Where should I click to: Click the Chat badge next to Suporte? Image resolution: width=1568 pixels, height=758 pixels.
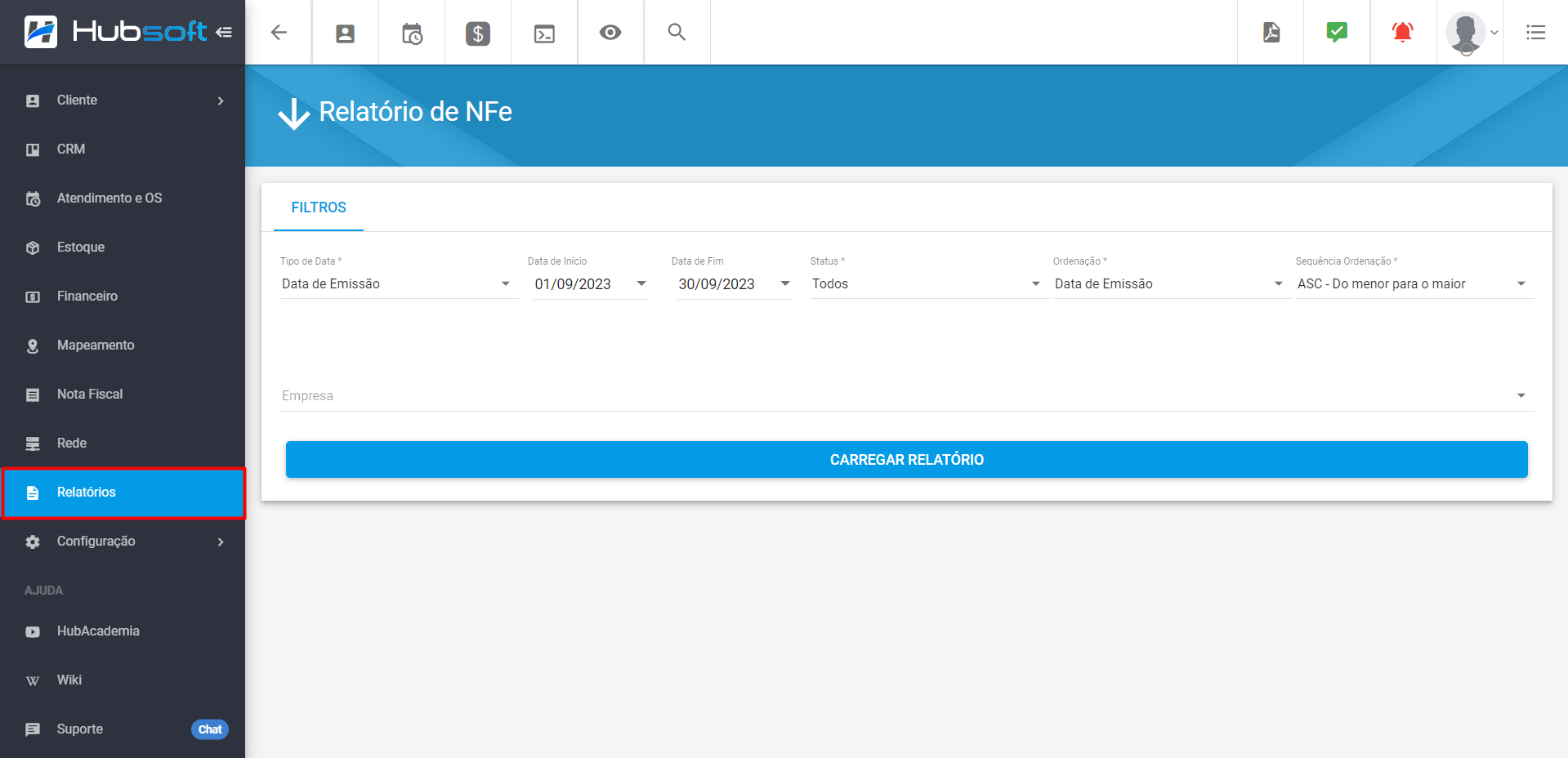click(210, 729)
